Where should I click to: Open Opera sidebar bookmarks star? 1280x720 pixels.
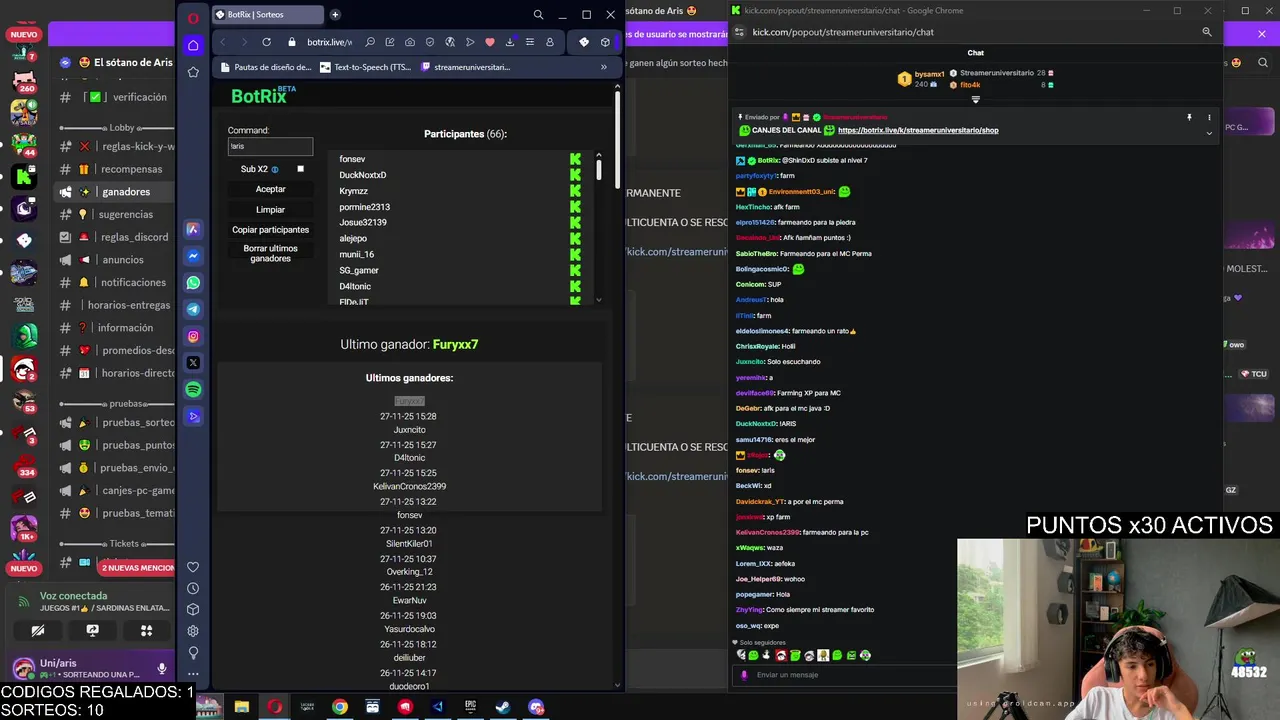[x=193, y=72]
